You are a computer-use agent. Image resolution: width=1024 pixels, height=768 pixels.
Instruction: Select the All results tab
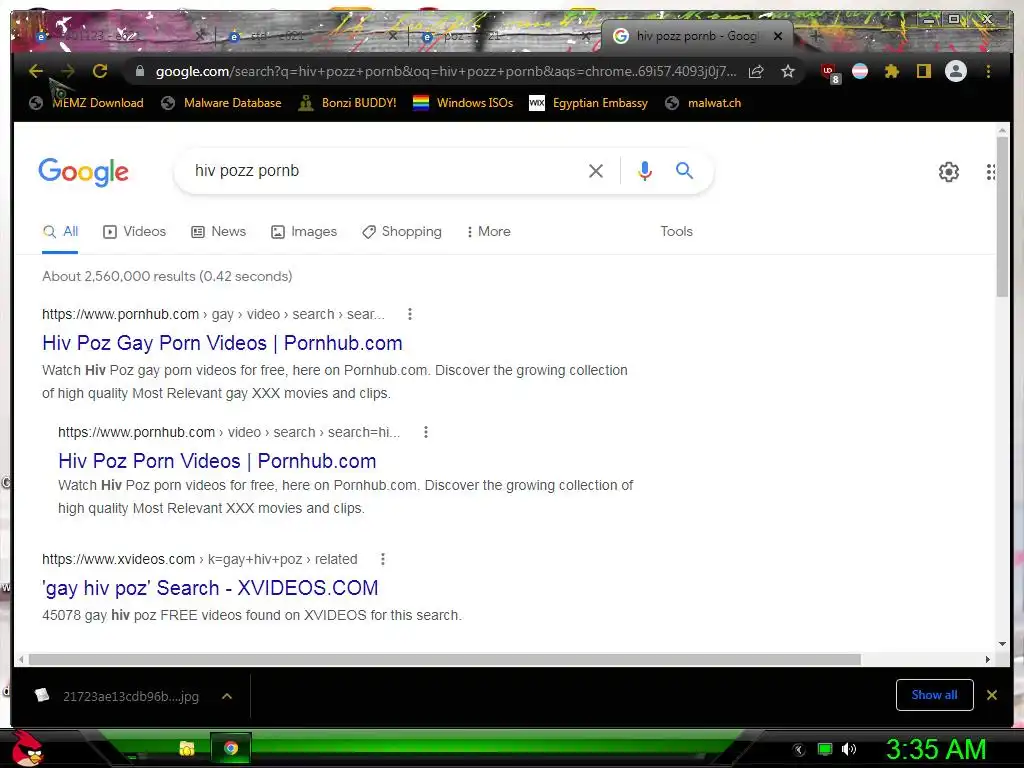pyautogui.click(x=60, y=232)
